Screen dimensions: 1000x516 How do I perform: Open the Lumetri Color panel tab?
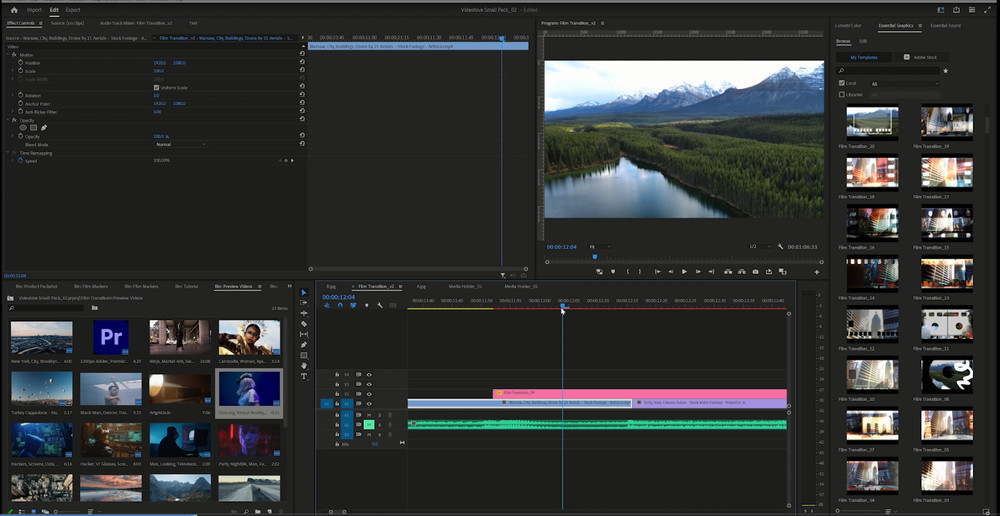[x=848, y=26]
